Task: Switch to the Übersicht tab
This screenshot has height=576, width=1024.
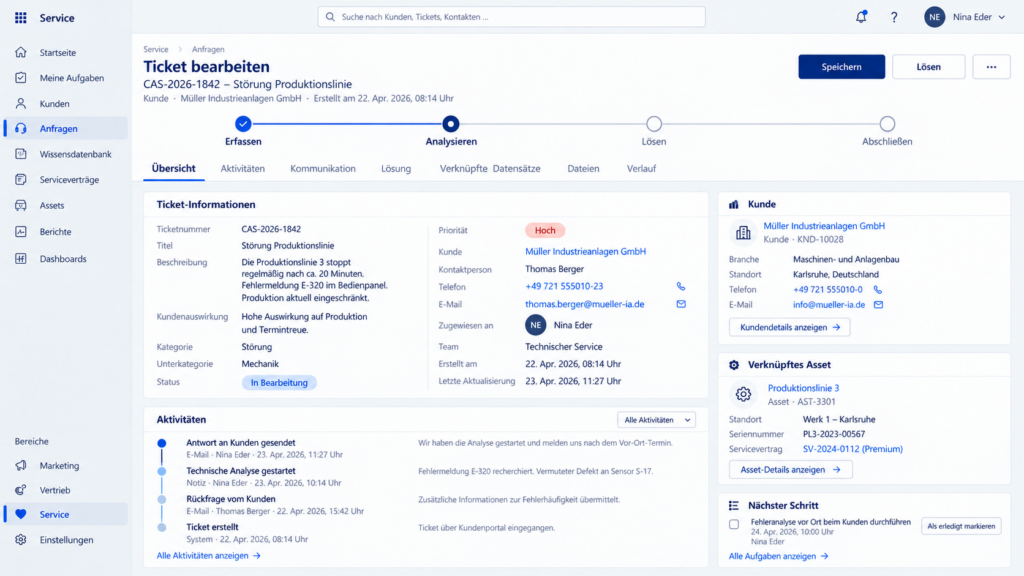Action: [174, 168]
